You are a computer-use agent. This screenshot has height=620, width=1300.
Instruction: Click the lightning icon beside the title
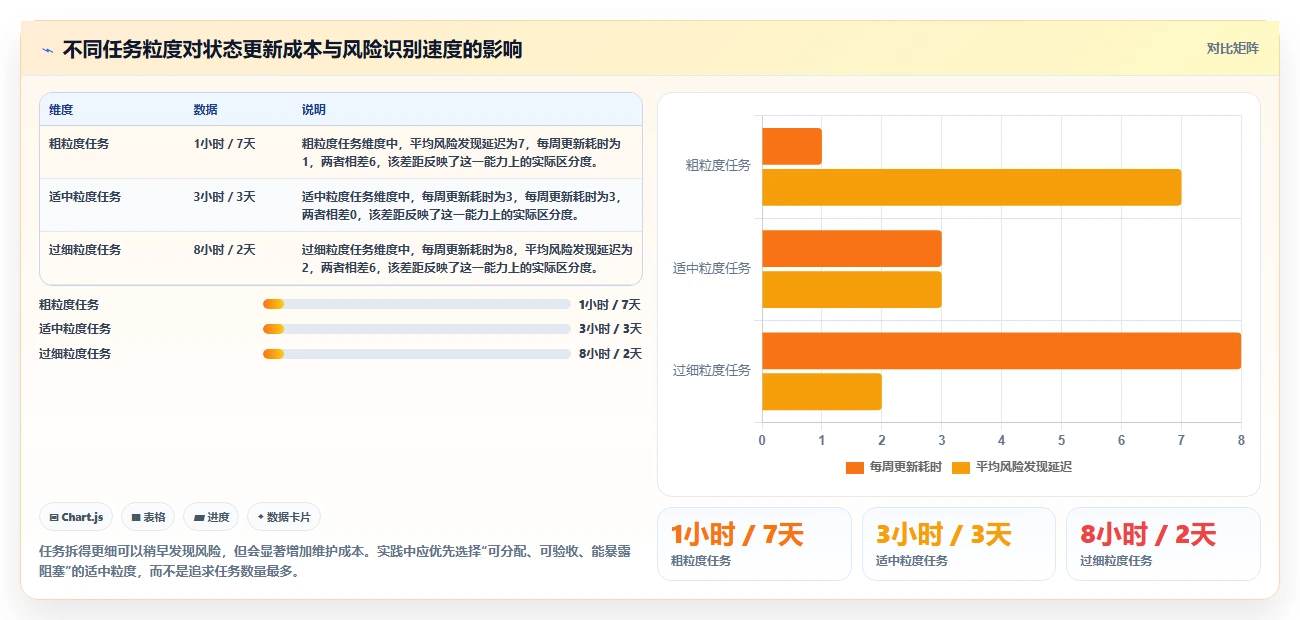point(47,49)
